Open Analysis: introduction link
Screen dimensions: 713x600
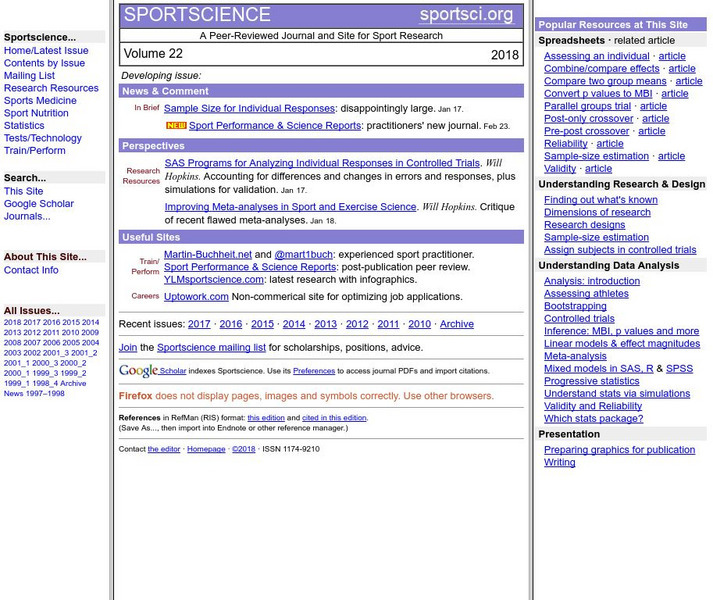coord(592,282)
